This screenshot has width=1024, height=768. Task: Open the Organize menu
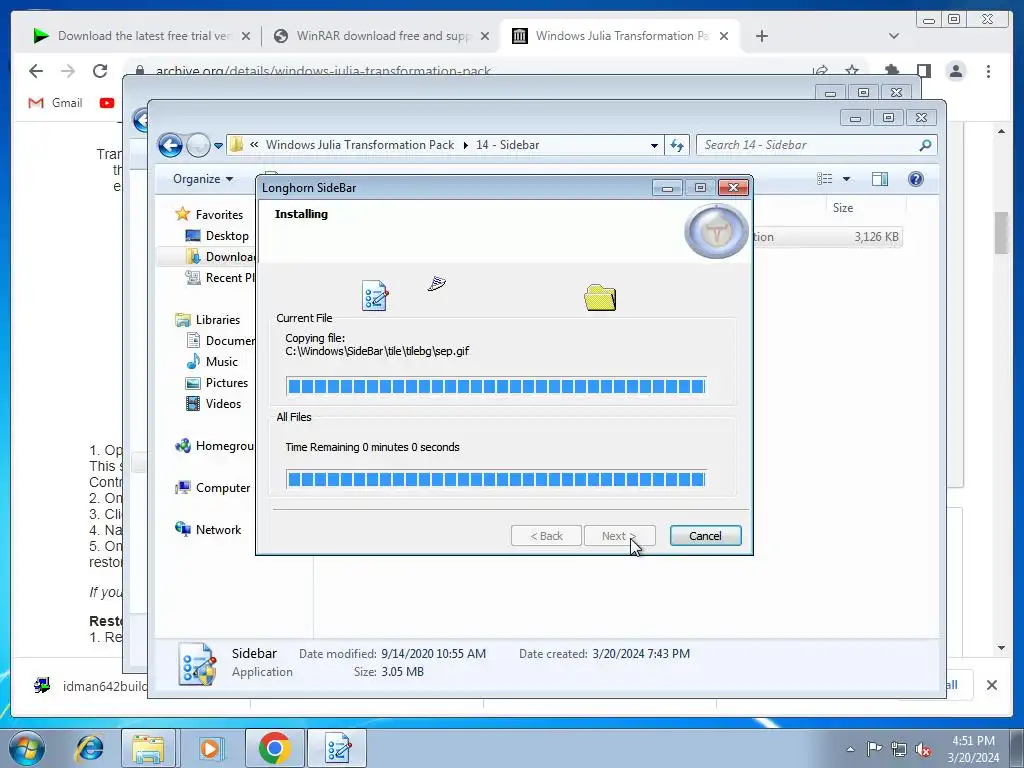tap(202, 179)
